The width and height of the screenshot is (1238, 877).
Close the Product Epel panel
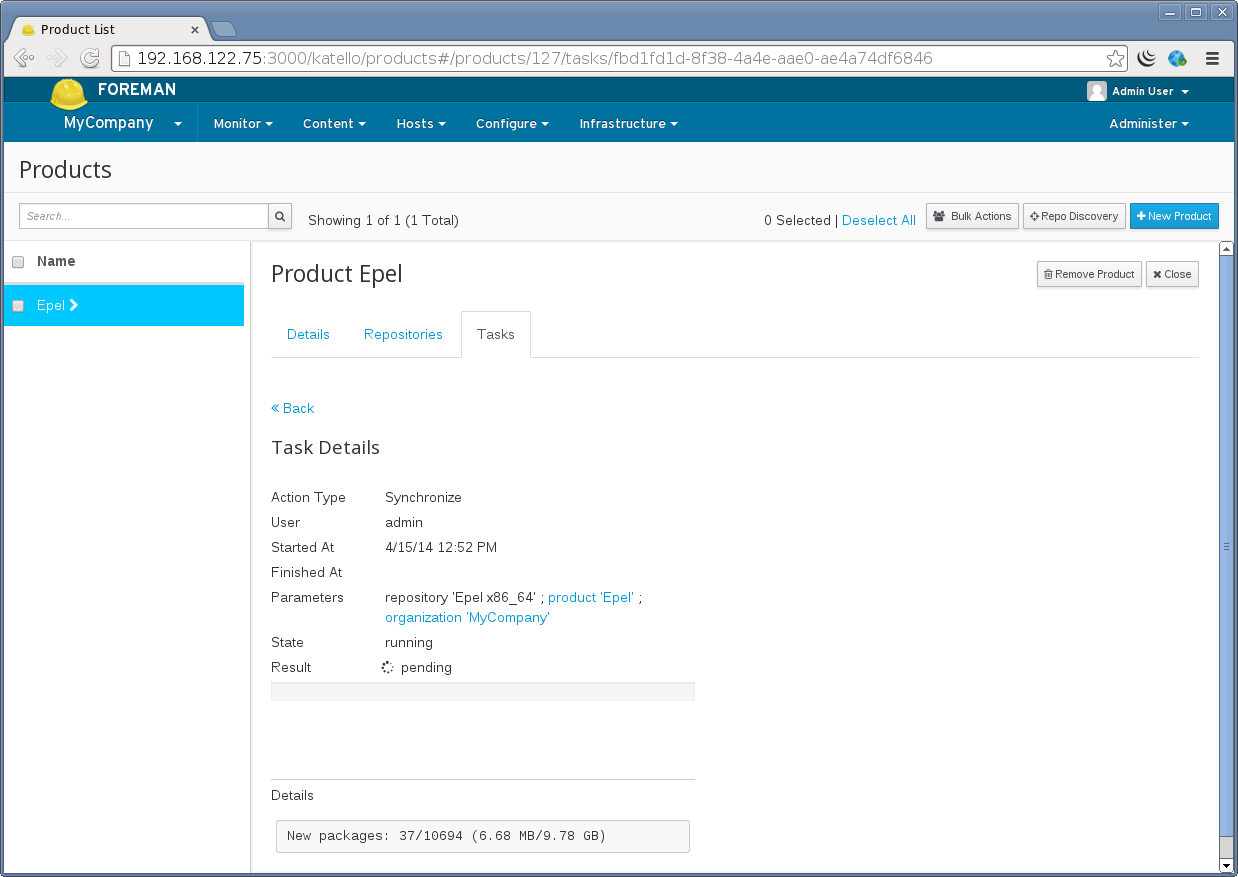tap(1172, 274)
